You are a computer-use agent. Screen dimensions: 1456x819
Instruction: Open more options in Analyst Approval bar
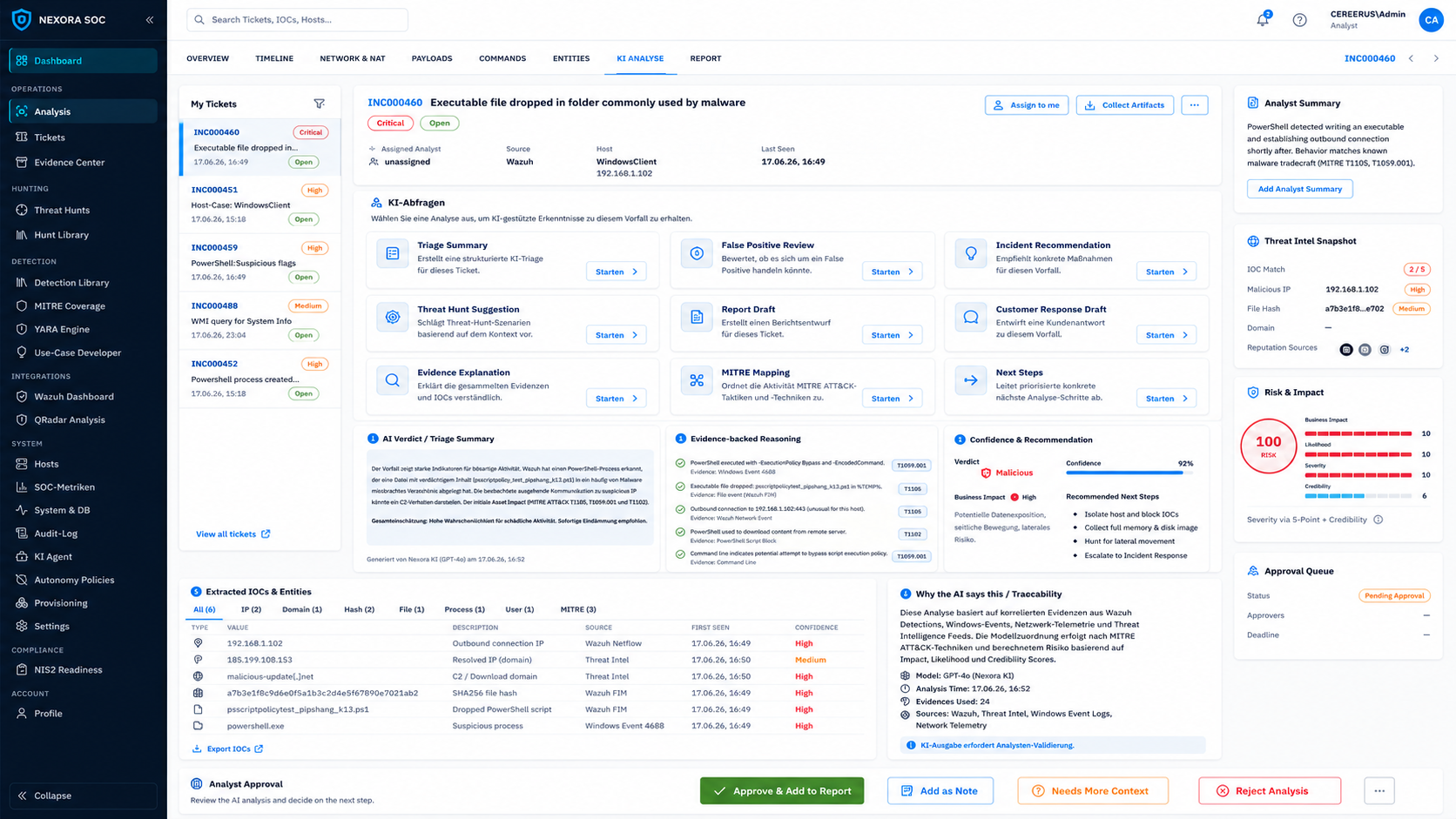pyautogui.click(x=1379, y=790)
